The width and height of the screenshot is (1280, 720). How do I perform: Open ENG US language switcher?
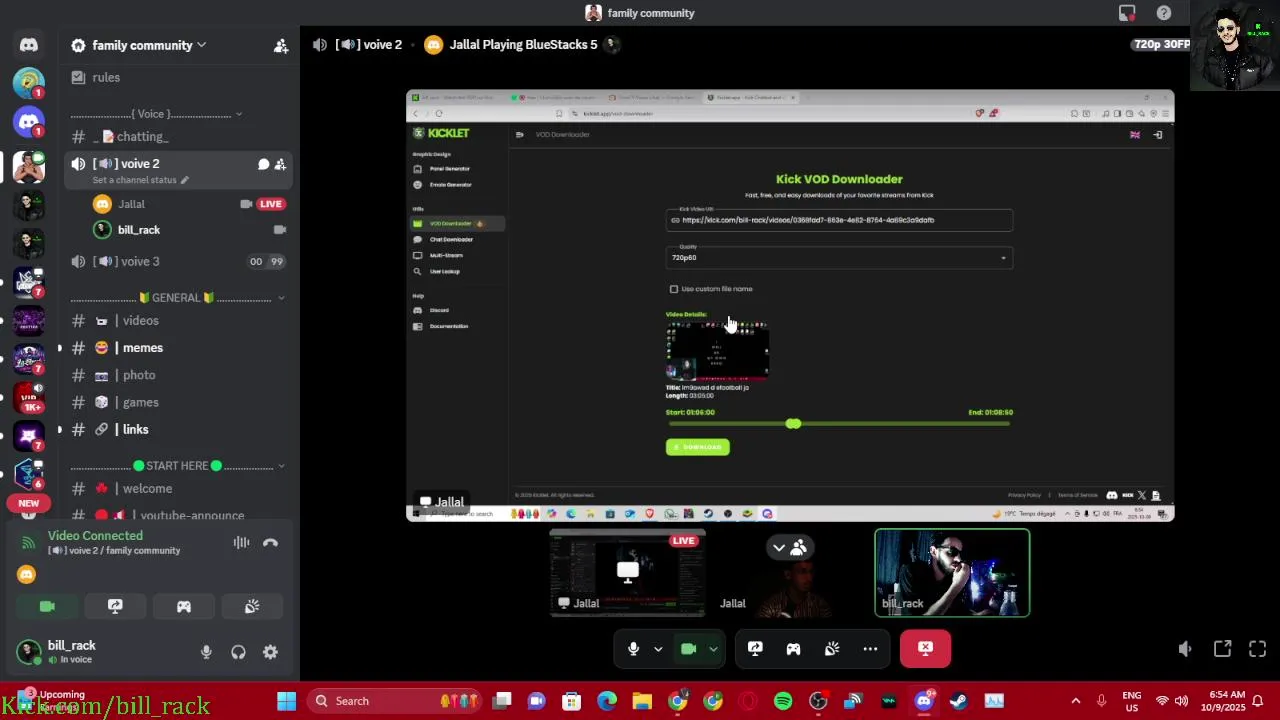[x=1132, y=701]
